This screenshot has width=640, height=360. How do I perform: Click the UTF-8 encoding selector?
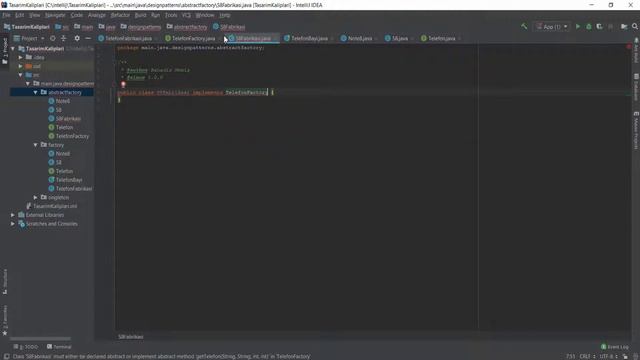click(x=609, y=356)
